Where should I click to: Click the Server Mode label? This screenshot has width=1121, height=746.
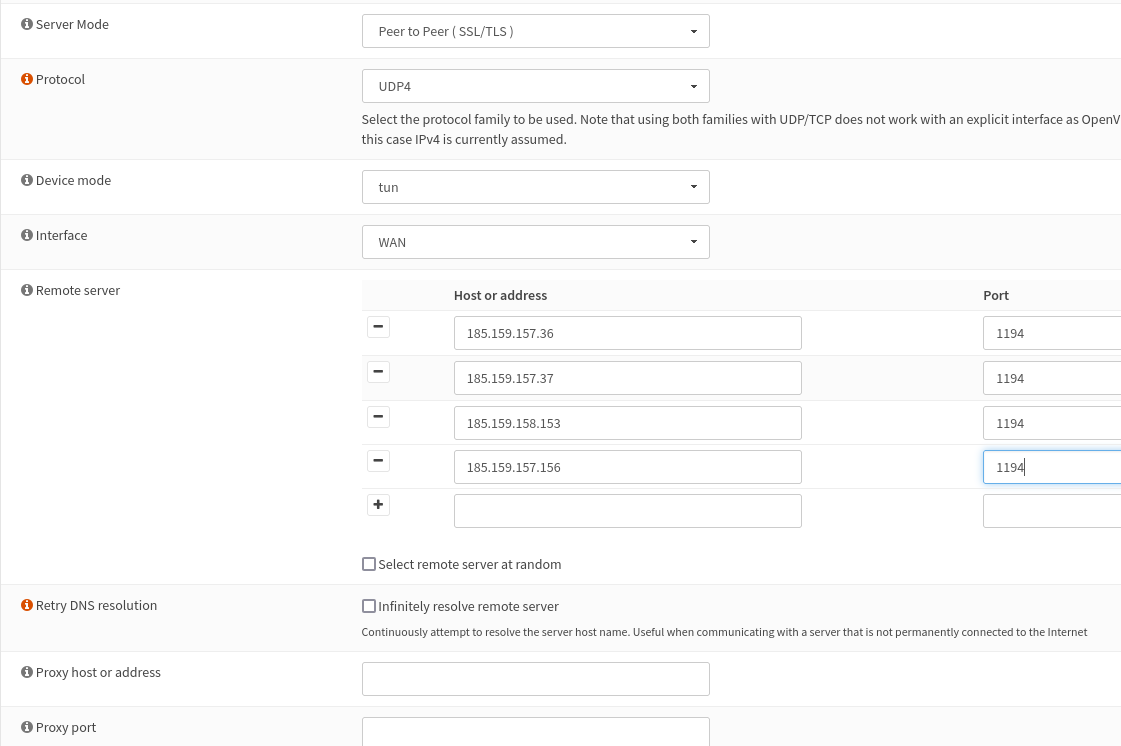[72, 24]
